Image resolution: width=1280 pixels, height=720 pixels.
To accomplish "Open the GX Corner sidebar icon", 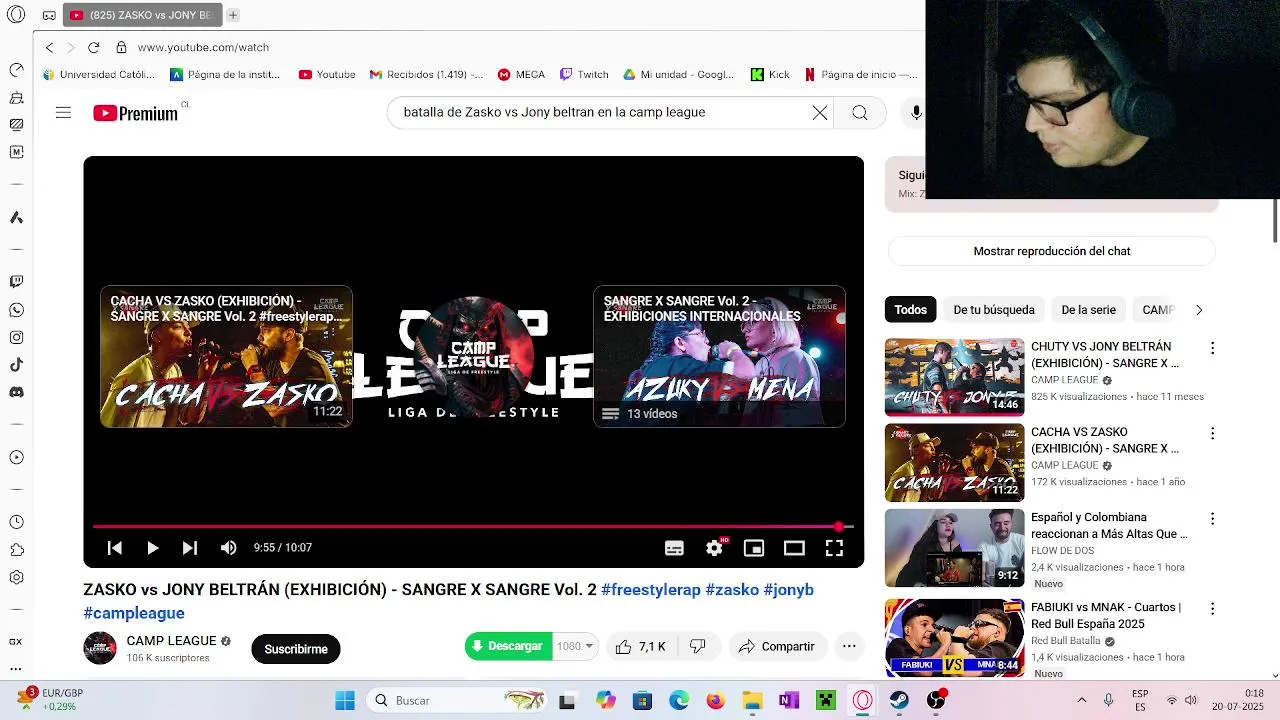I will 16,642.
